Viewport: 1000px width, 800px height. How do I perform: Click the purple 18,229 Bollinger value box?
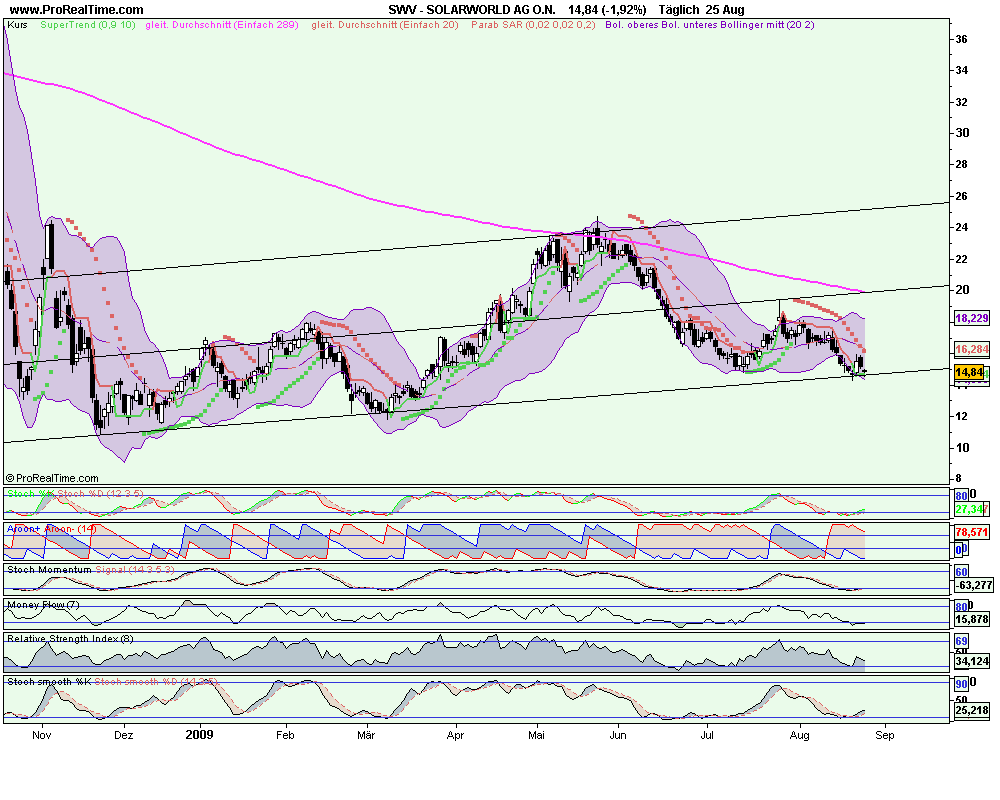click(972, 318)
